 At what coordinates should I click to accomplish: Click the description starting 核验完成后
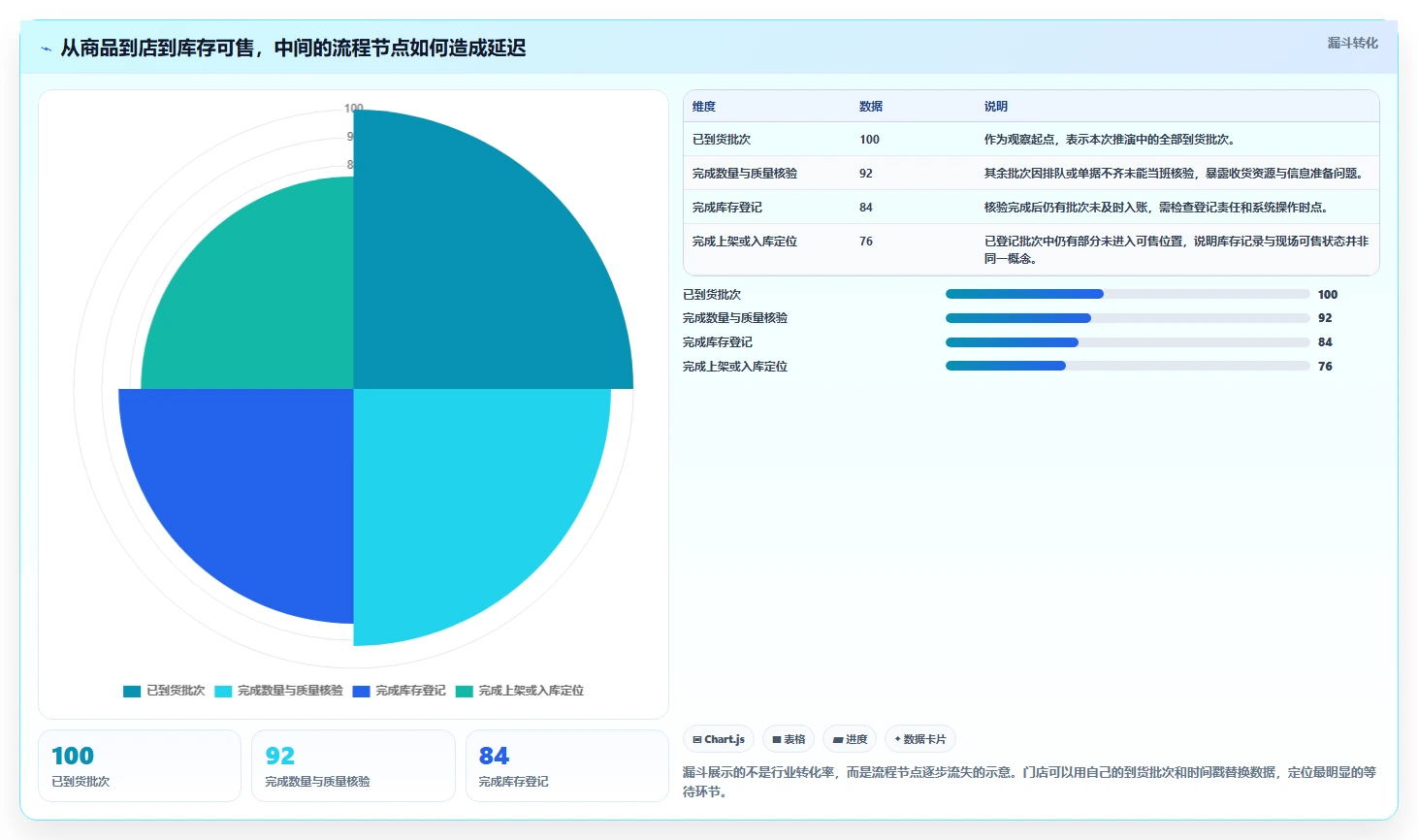1158,208
